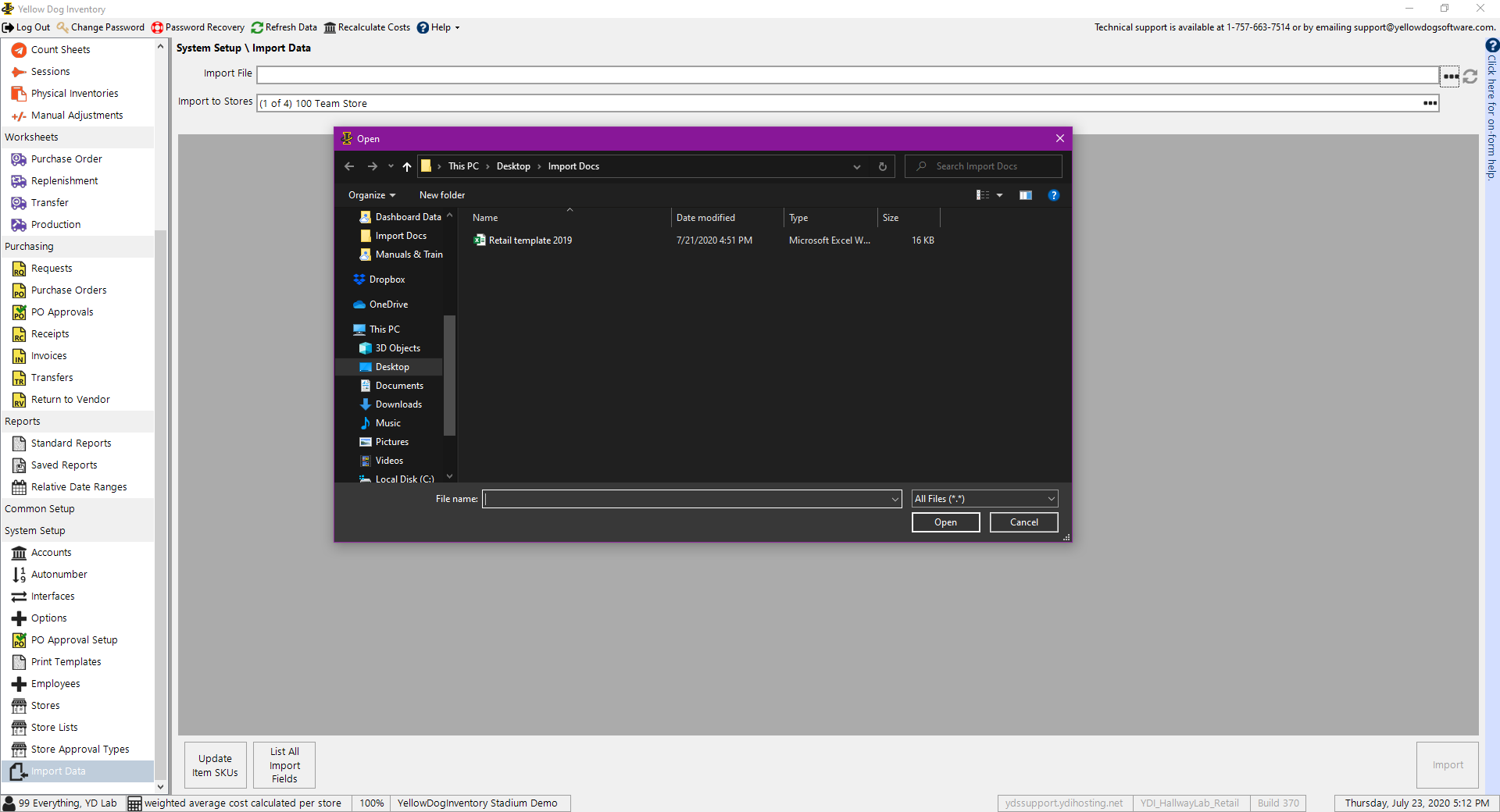Open the Production worksheet
Image resolution: width=1500 pixels, height=812 pixels.
[x=55, y=224]
